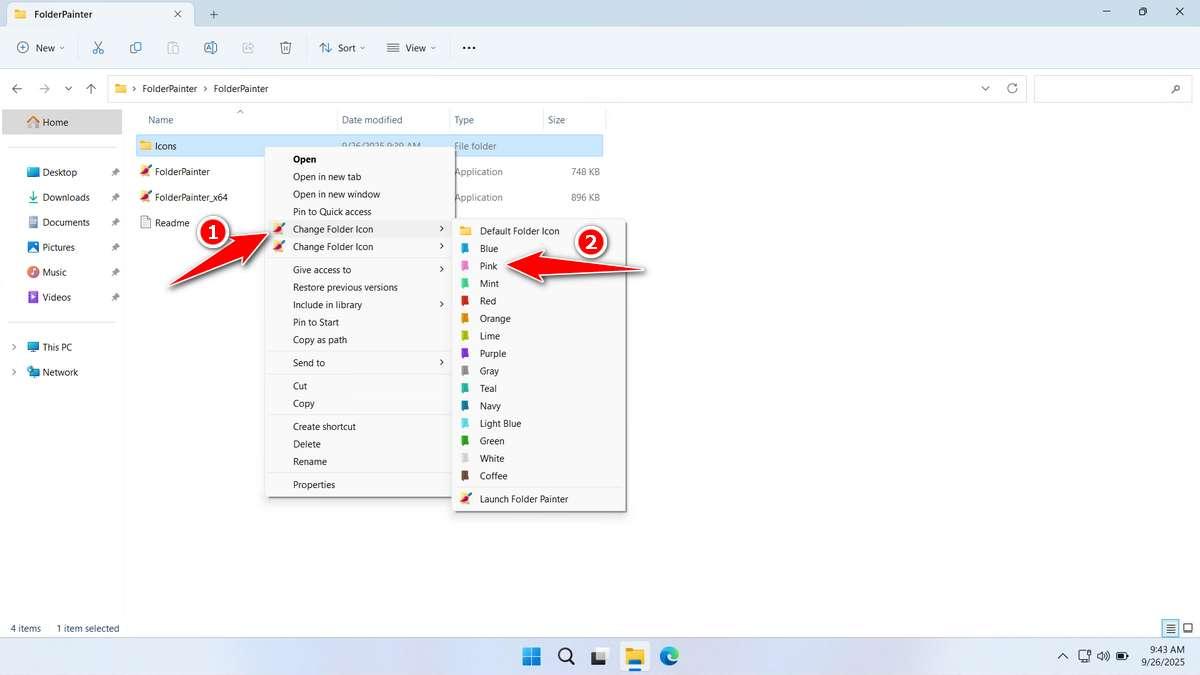
Task: Click the Refresh icon beside the address bar
Action: [x=1011, y=88]
